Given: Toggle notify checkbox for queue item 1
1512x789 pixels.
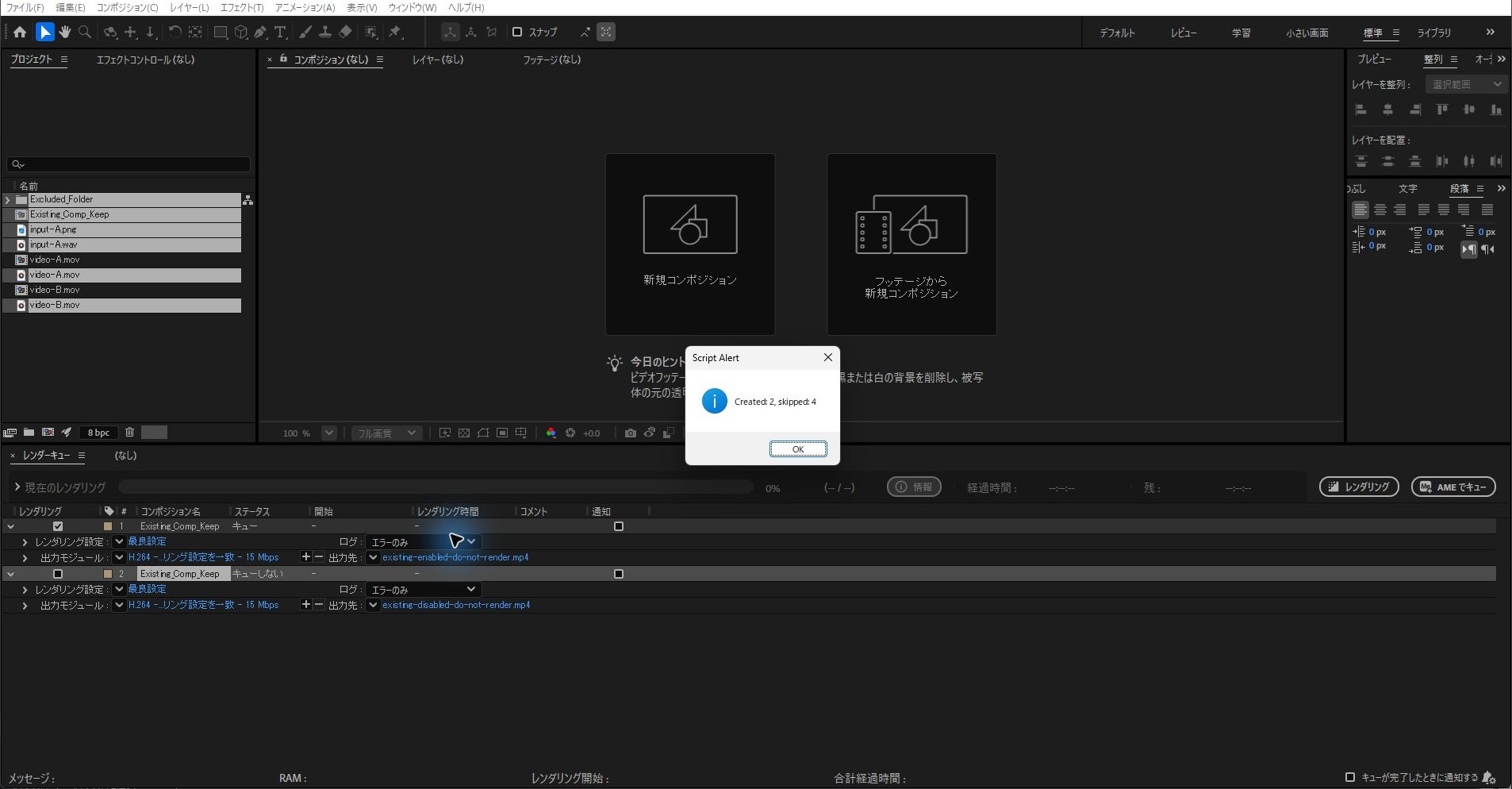Looking at the screenshot, I should (x=619, y=526).
